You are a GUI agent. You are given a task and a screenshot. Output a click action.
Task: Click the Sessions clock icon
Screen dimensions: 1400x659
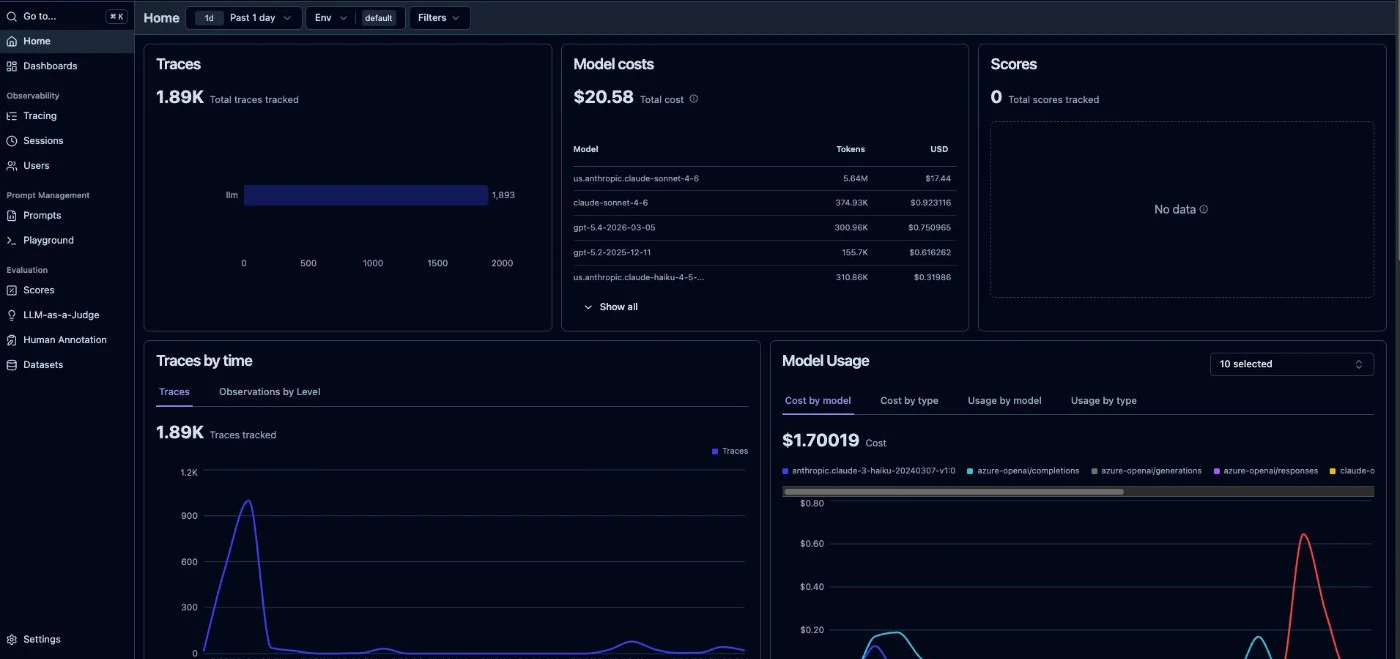pyautogui.click(x=11, y=141)
